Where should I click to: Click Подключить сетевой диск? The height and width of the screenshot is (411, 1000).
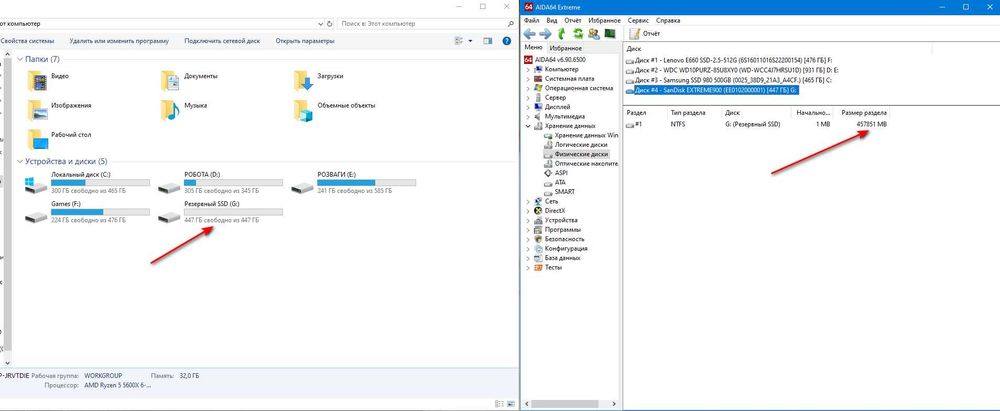[222, 41]
